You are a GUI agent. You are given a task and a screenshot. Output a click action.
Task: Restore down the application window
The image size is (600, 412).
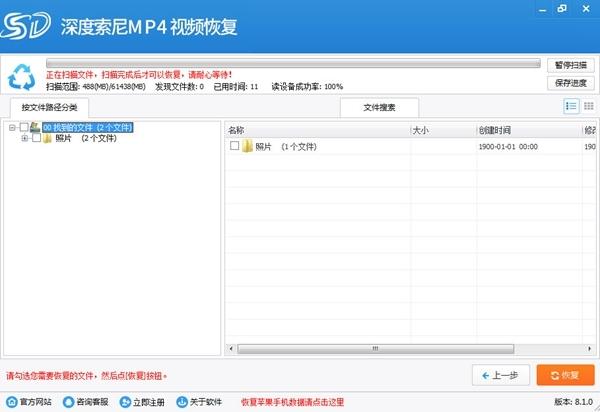tap(562, 8)
